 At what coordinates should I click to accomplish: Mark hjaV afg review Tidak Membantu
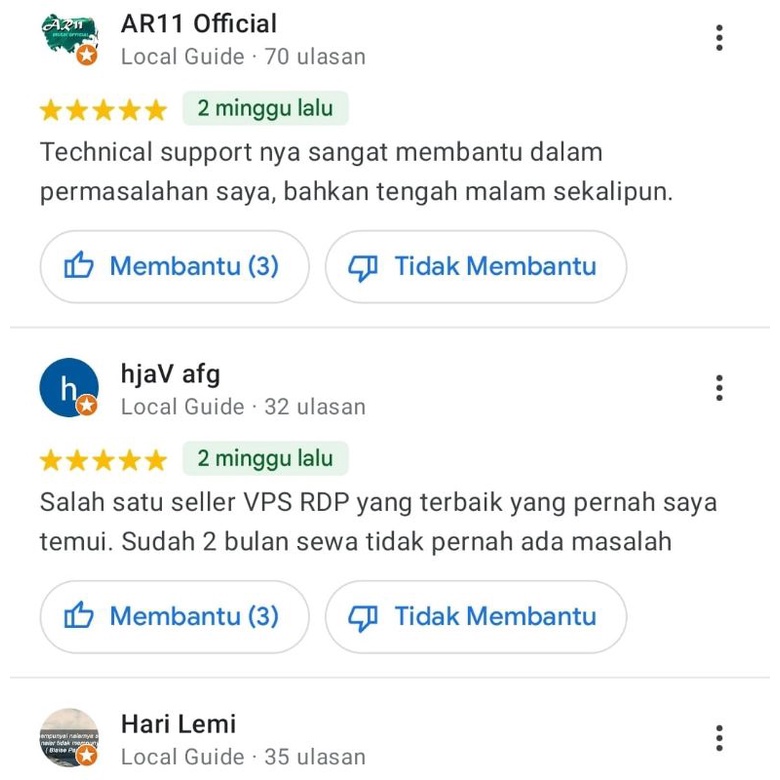(x=476, y=617)
